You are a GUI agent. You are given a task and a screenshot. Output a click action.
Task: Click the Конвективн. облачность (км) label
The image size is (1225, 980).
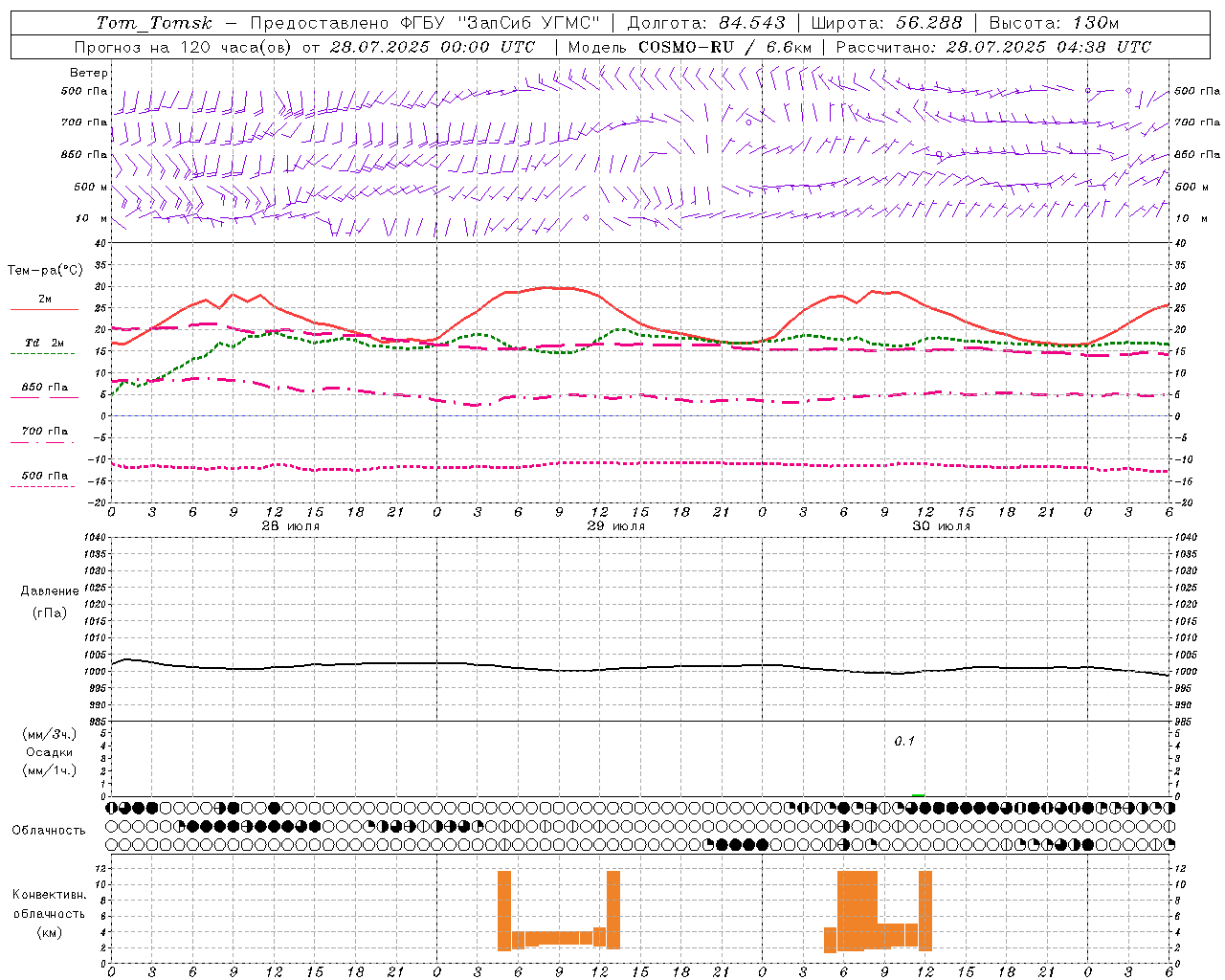[49, 914]
